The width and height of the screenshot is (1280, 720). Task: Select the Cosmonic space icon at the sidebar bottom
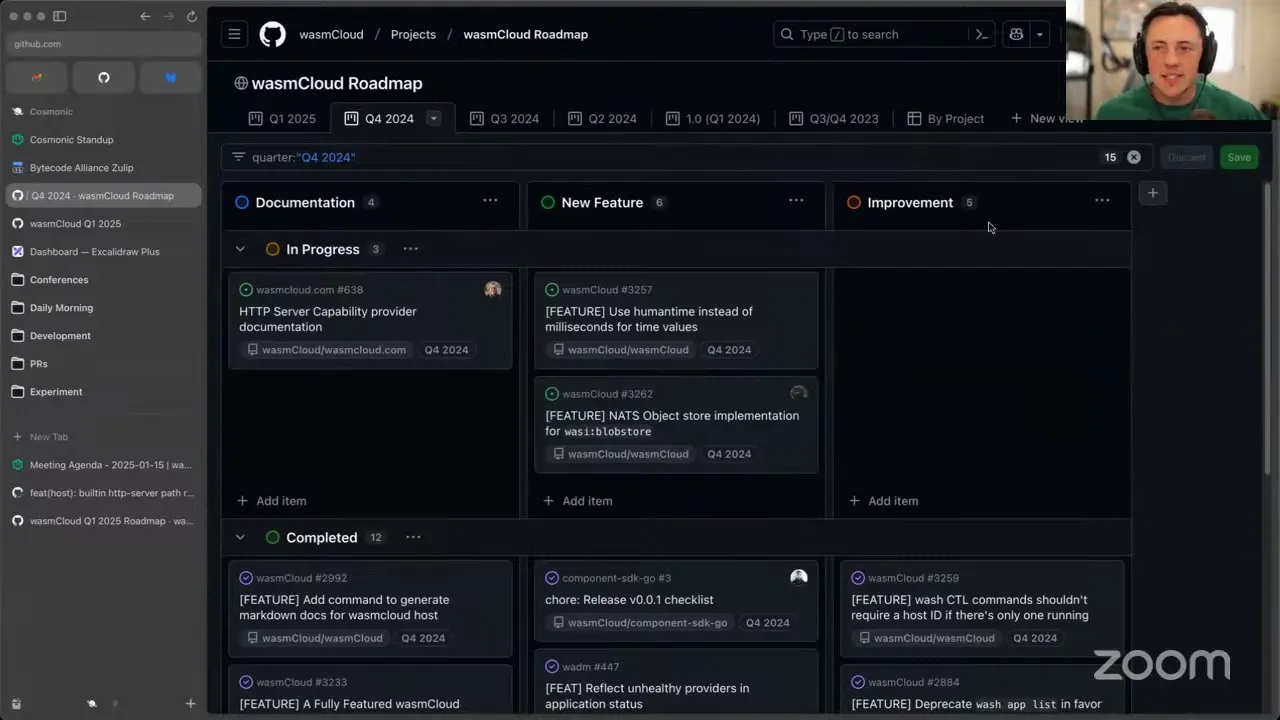(92, 704)
